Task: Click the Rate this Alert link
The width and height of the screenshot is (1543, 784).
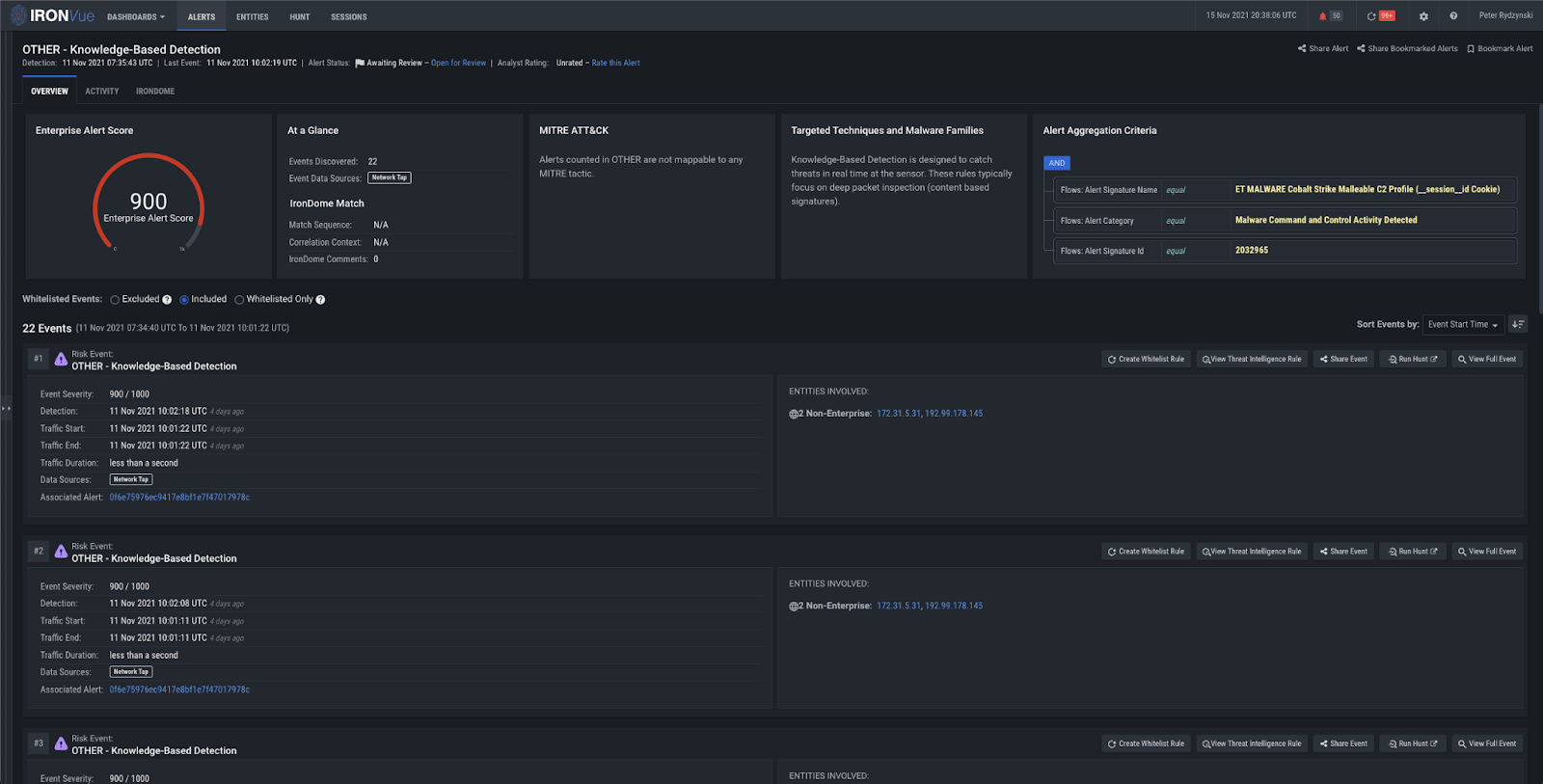Action: click(615, 64)
